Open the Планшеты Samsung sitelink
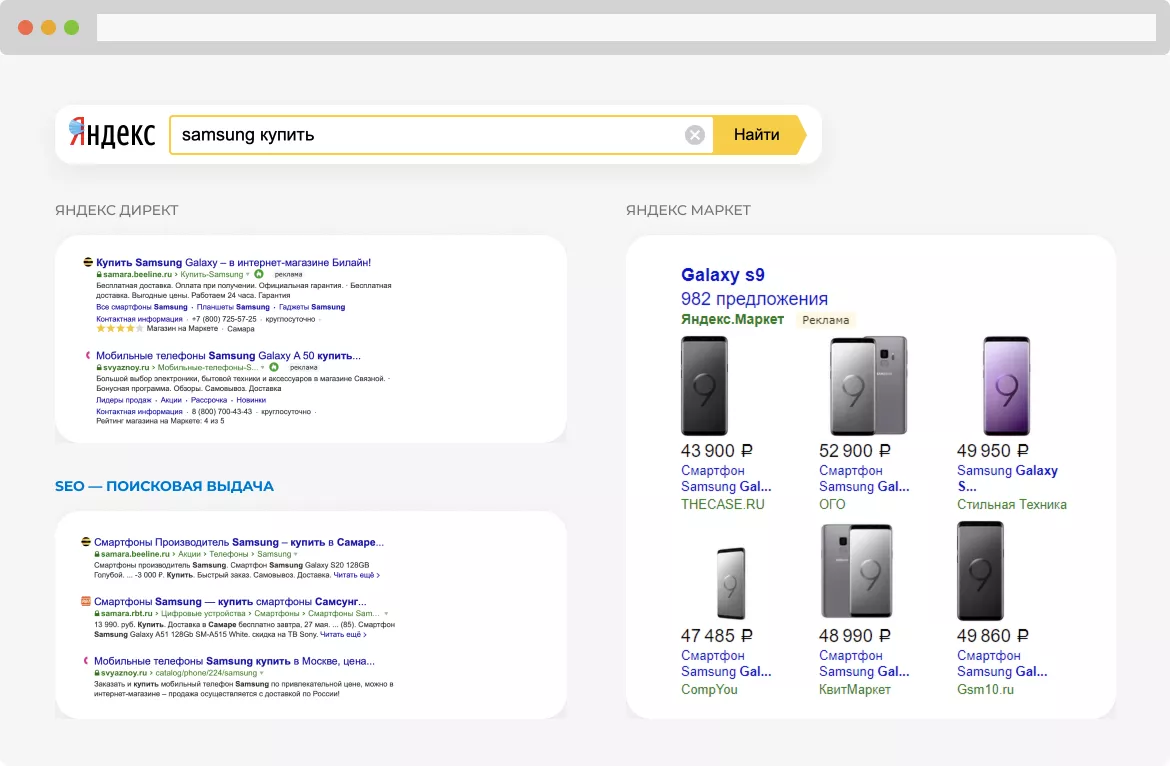The image size is (1170, 766). 232,307
